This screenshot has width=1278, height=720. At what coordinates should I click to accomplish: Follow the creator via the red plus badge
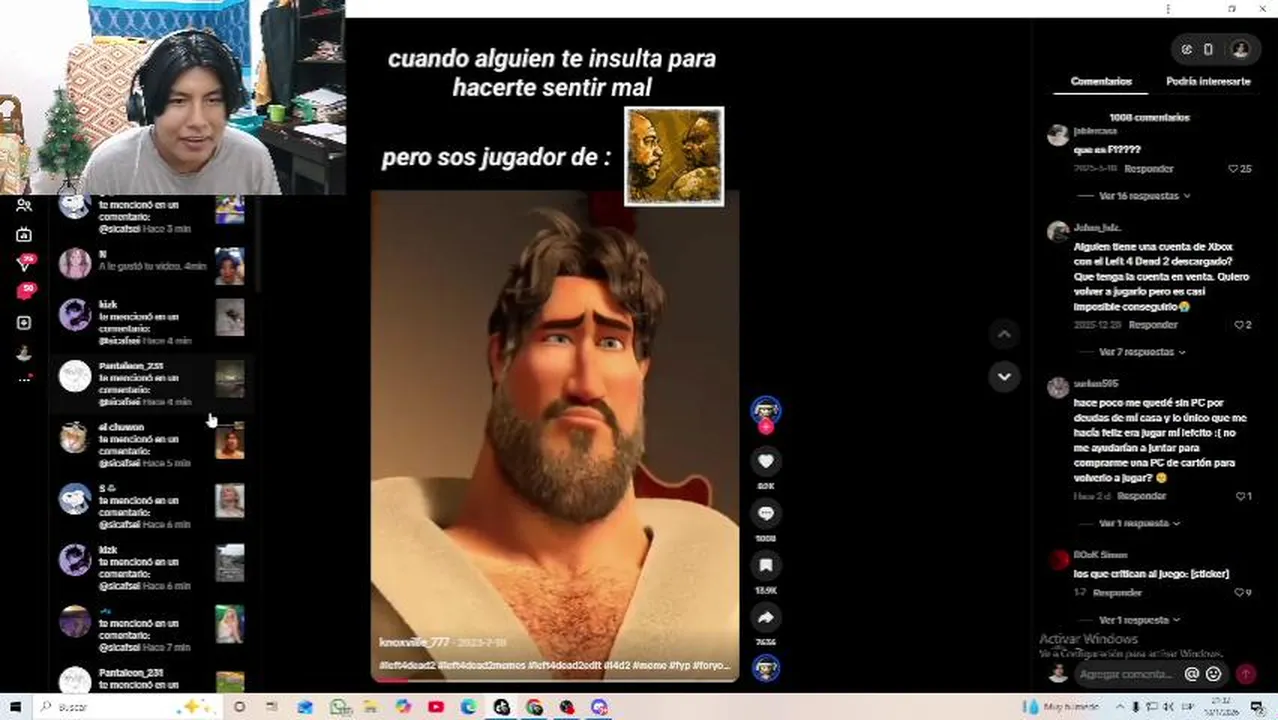[766, 427]
